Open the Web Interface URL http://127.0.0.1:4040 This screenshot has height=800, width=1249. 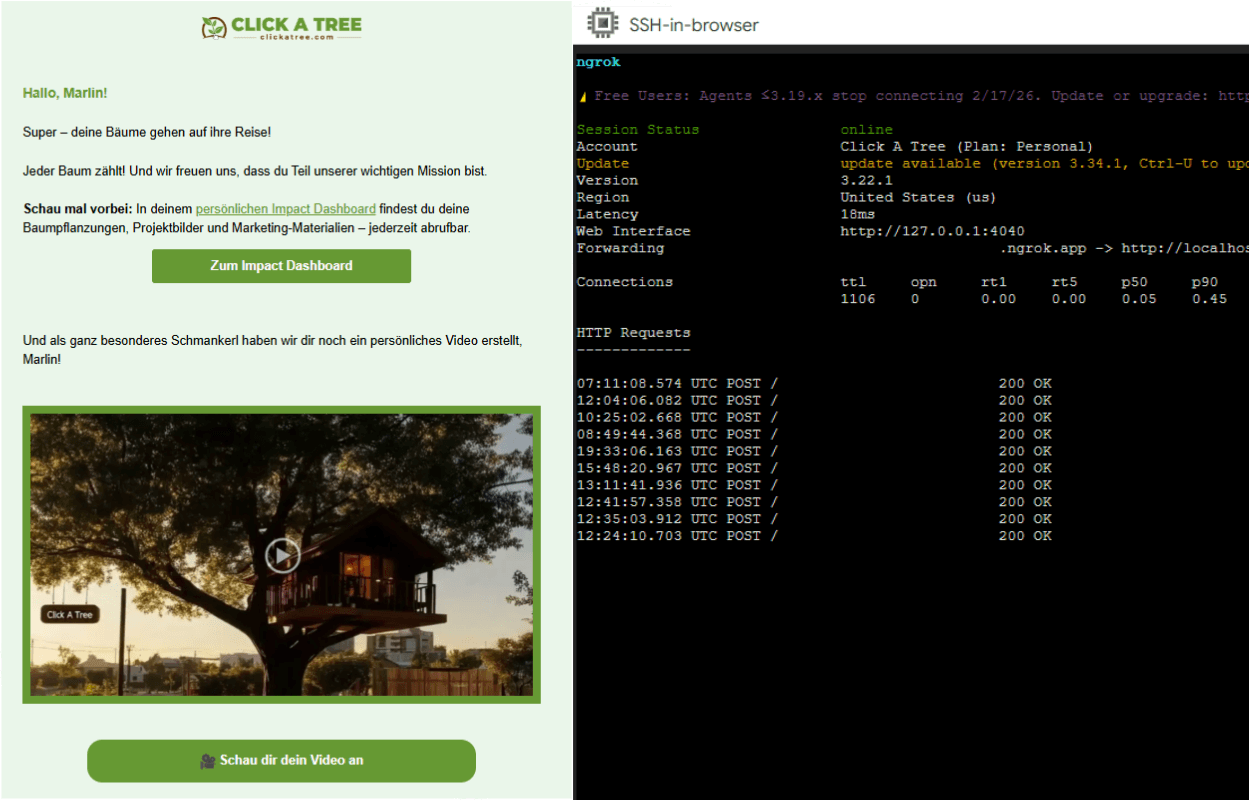click(932, 231)
